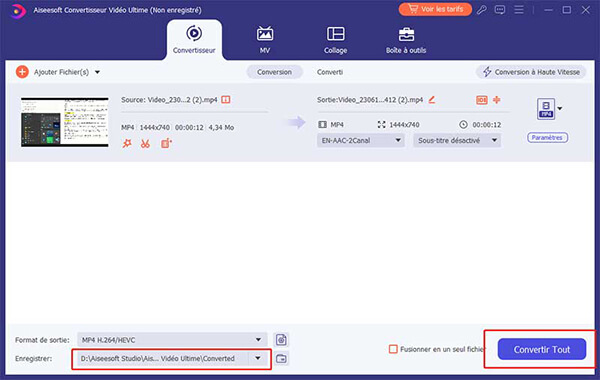
Task: Click the key registration icon
Action: [x=482, y=10]
